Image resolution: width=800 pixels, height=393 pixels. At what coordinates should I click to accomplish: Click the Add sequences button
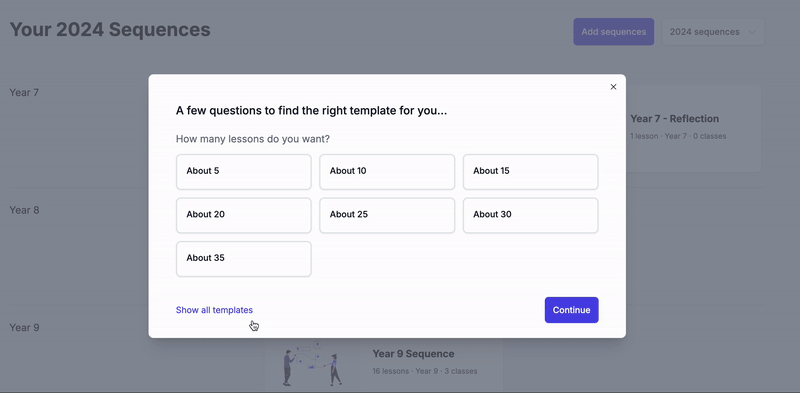pyautogui.click(x=614, y=32)
